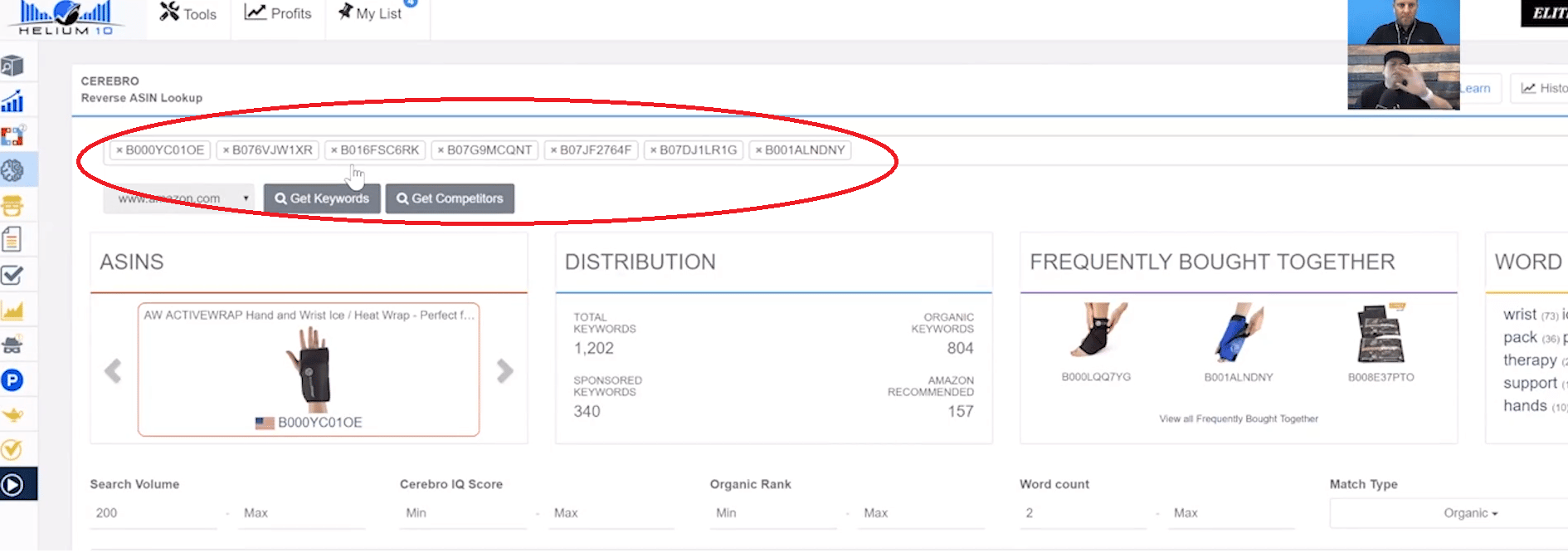Click the Total Keywords value 1,202
This screenshot has height=553, width=1568.
coord(594,349)
